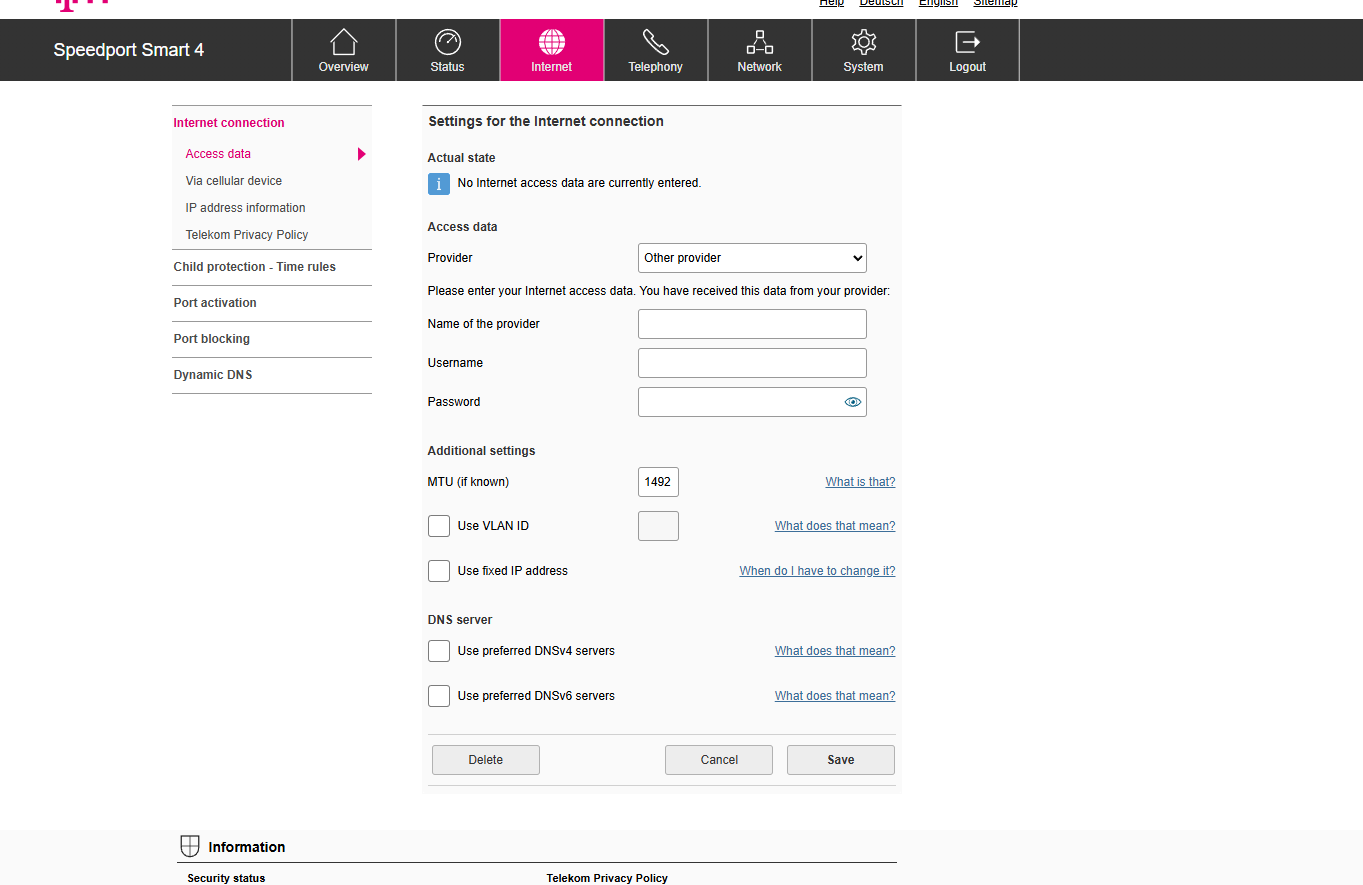Click the blue info icon under Actual state

[x=438, y=184]
